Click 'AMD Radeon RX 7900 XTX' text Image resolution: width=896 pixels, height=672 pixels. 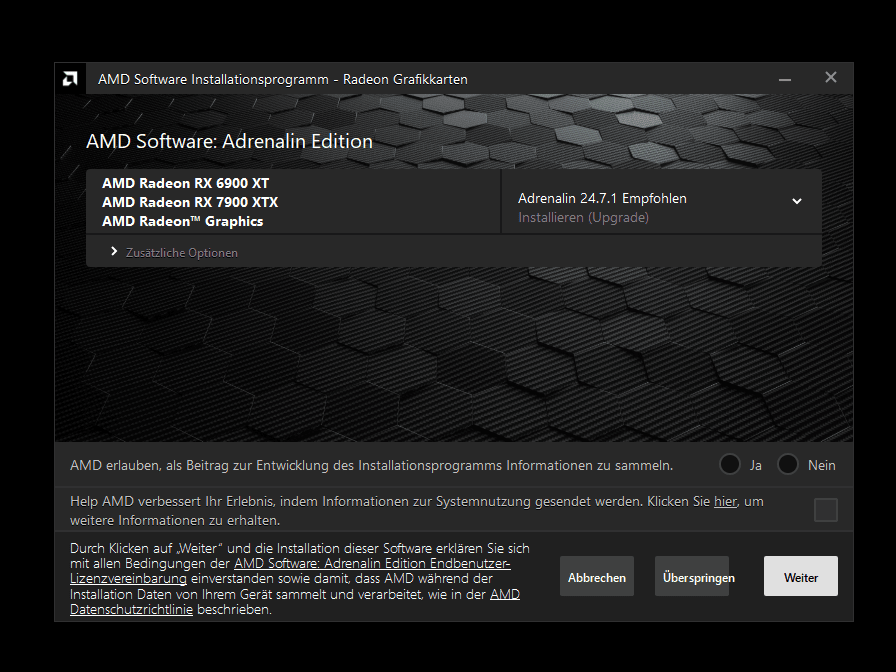pyautogui.click(x=190, y=202)
